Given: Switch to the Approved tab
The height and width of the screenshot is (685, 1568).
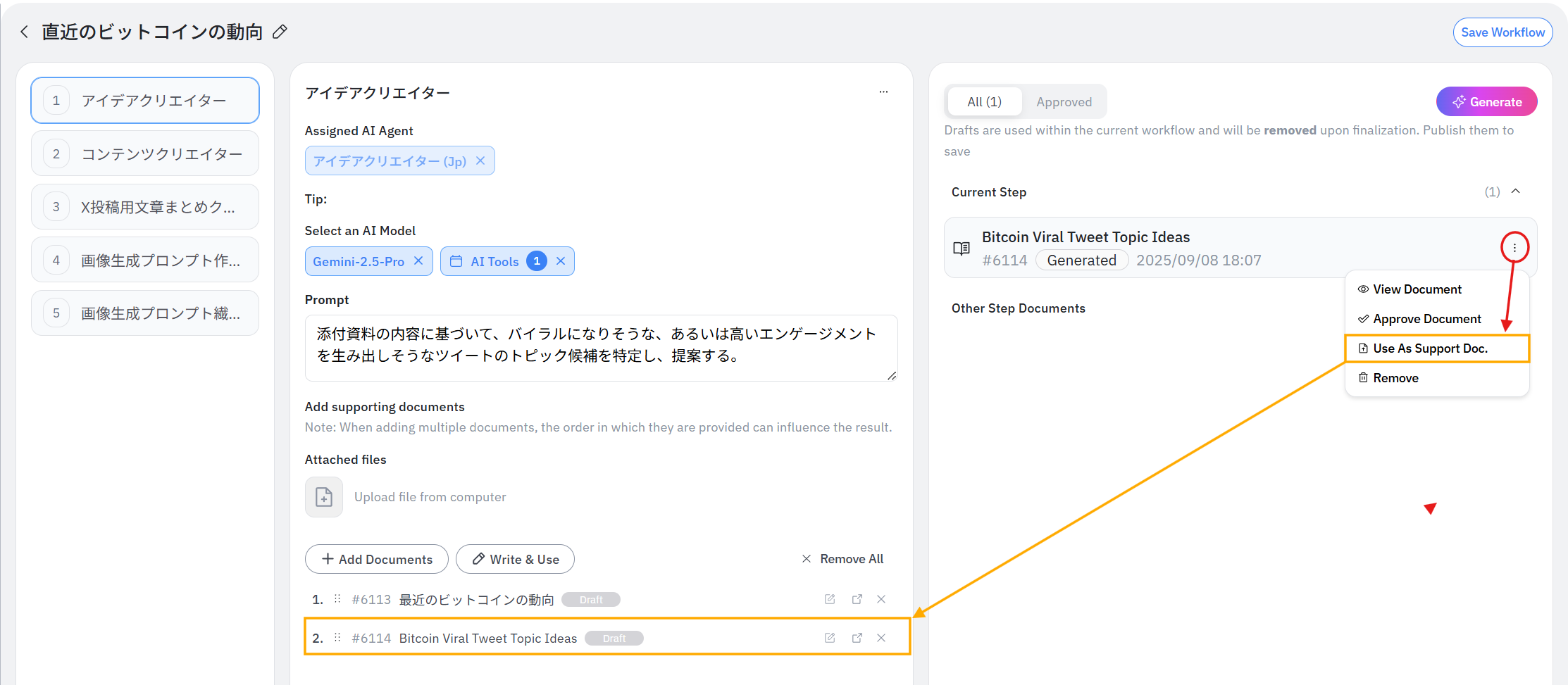Looking at the screenshot, I should pyautogui.click(x=1064, y=102).
